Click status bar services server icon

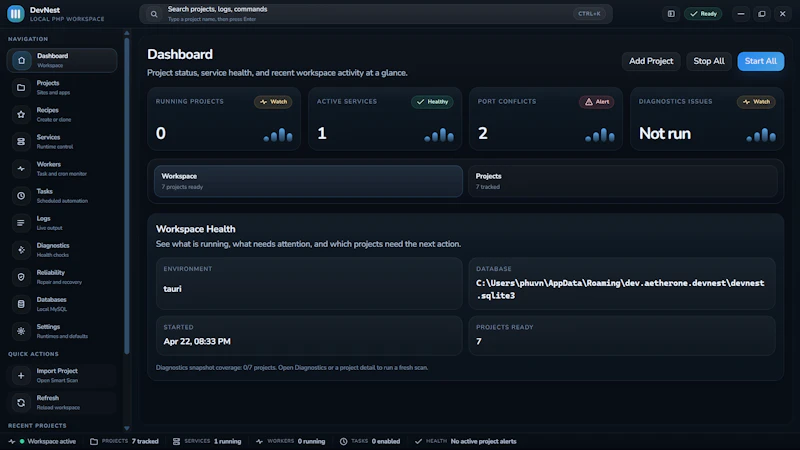coord(177,441)
